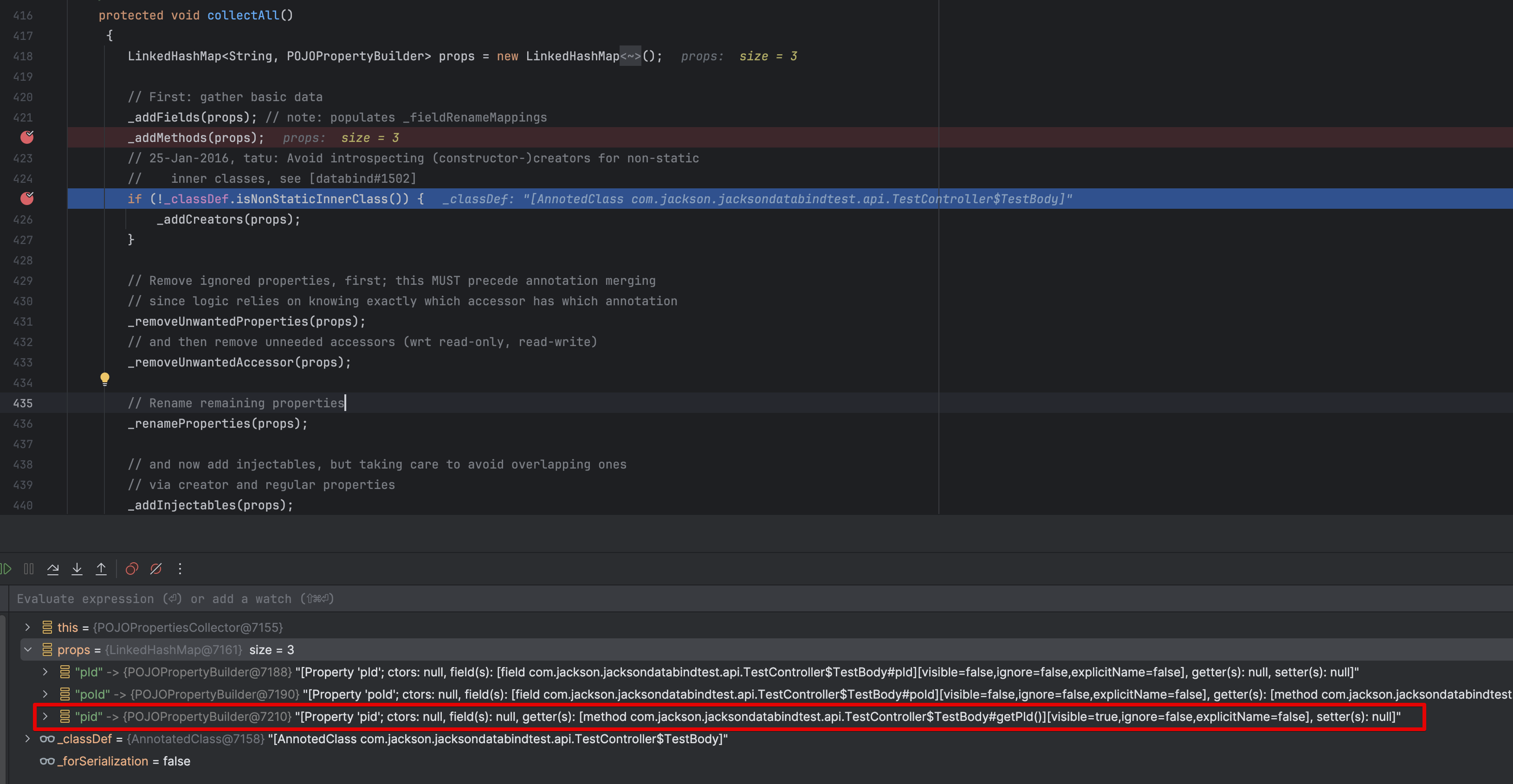Click the Pause Program debugger icon

coord(29,568)
